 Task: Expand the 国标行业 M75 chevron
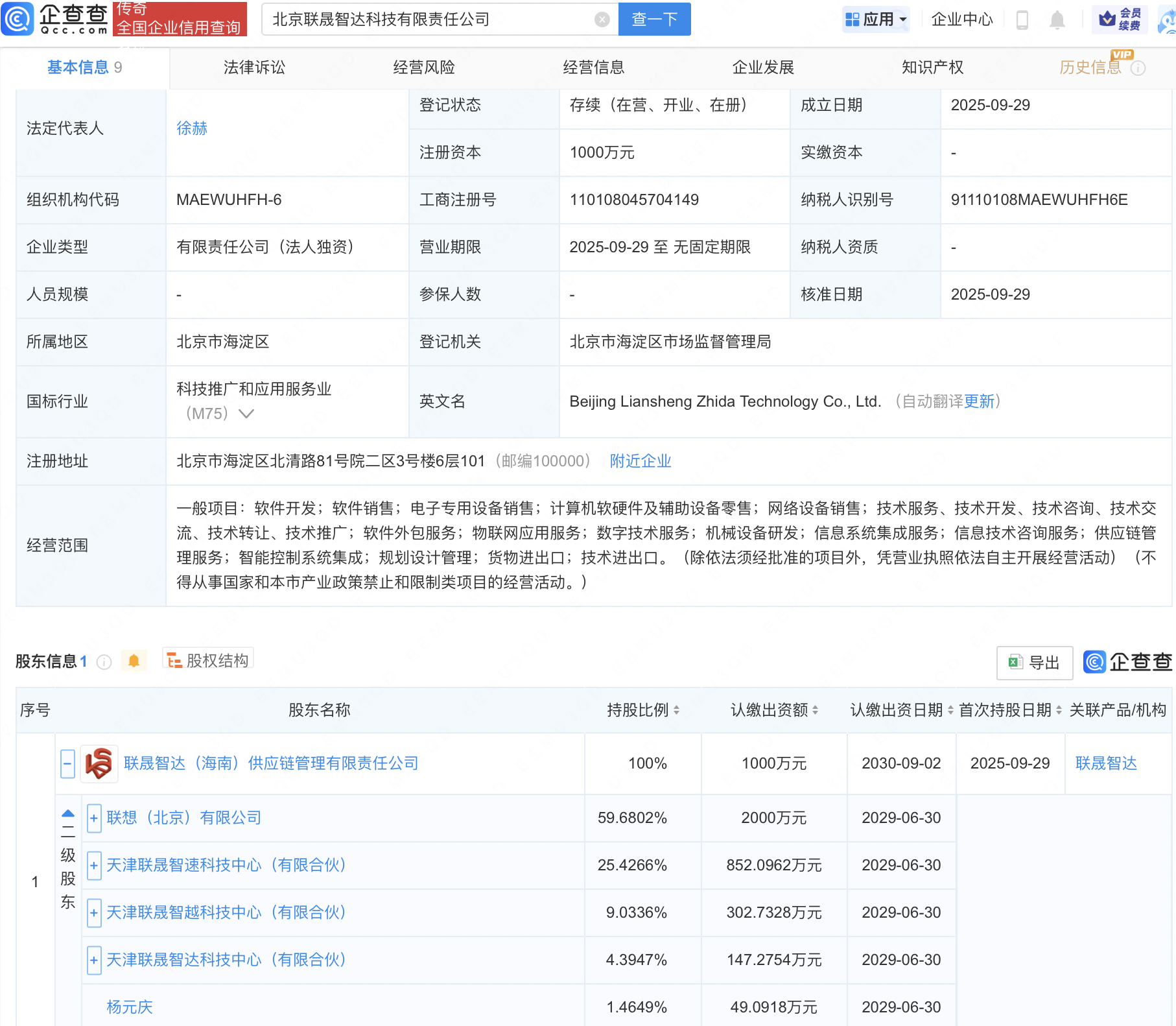pyautogui.click(x=246, y=413)
